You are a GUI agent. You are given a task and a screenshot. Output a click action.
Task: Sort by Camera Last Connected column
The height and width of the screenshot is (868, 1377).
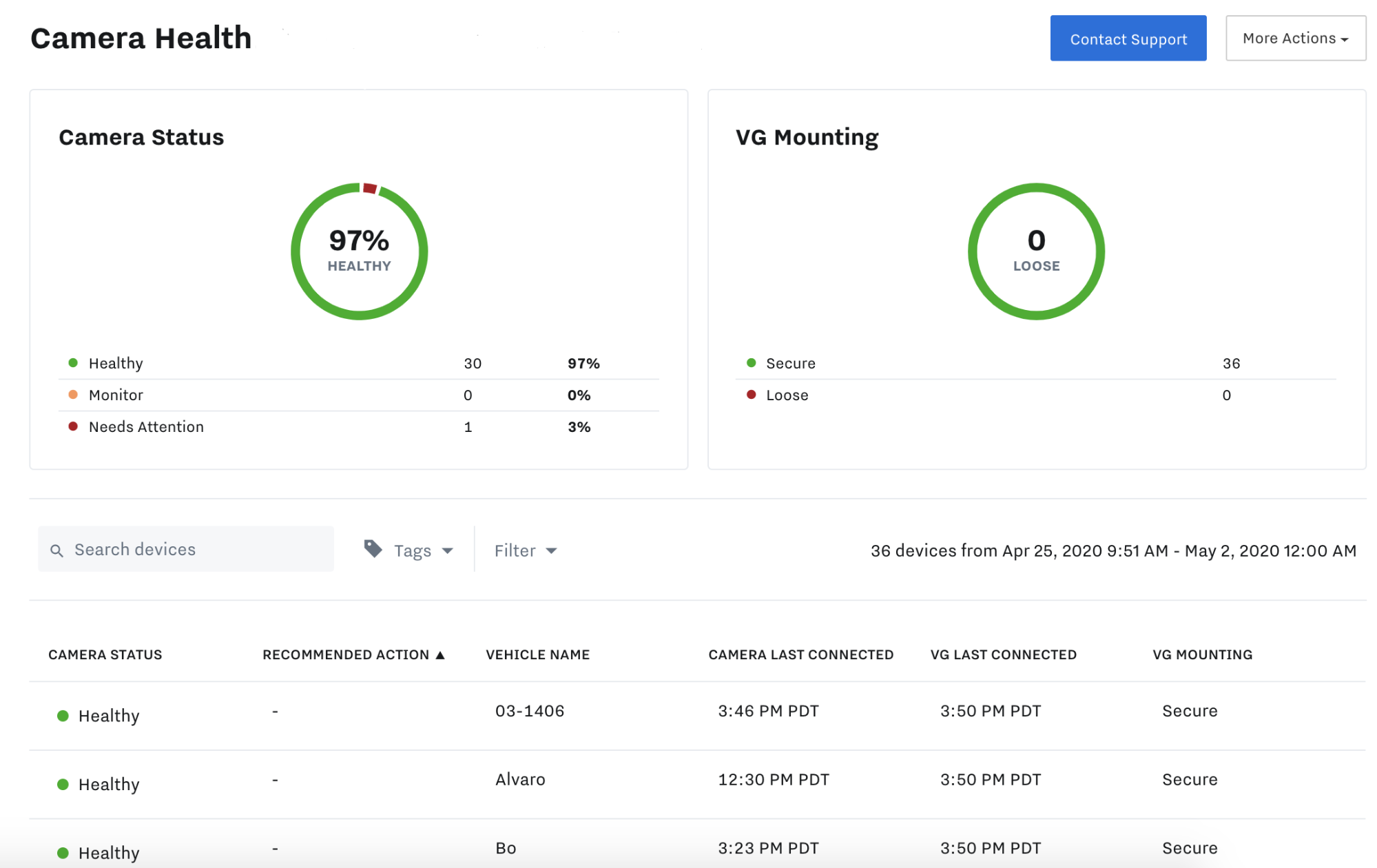800,655
